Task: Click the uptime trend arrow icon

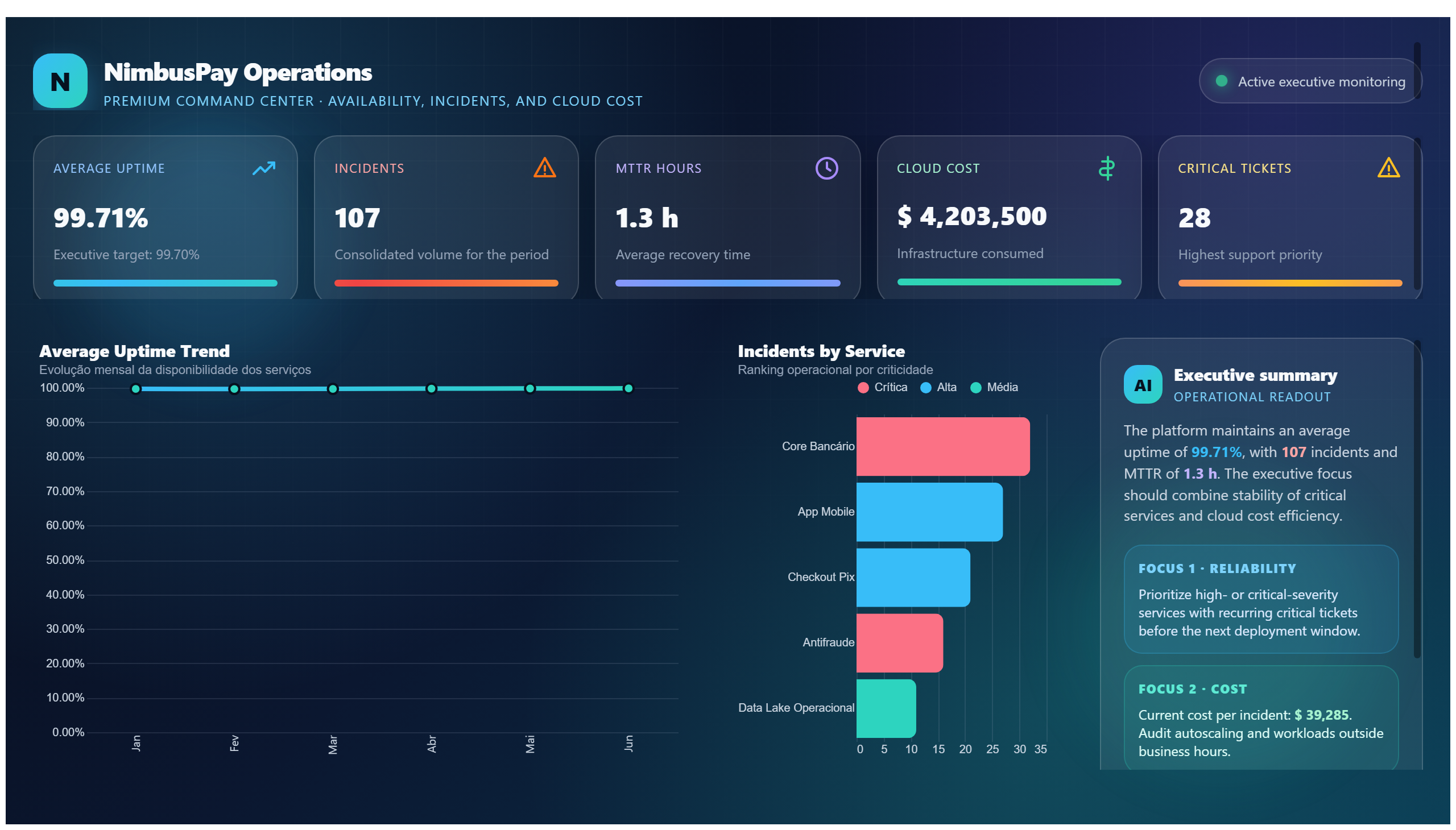Action: coord(263,168)
